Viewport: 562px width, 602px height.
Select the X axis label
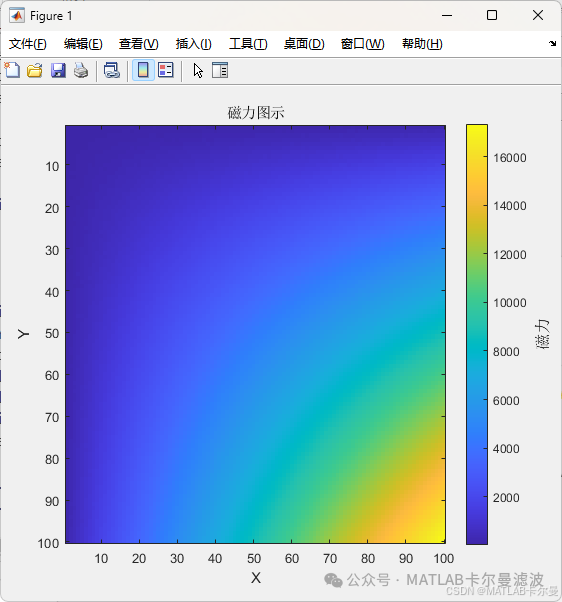click(256, 577)
